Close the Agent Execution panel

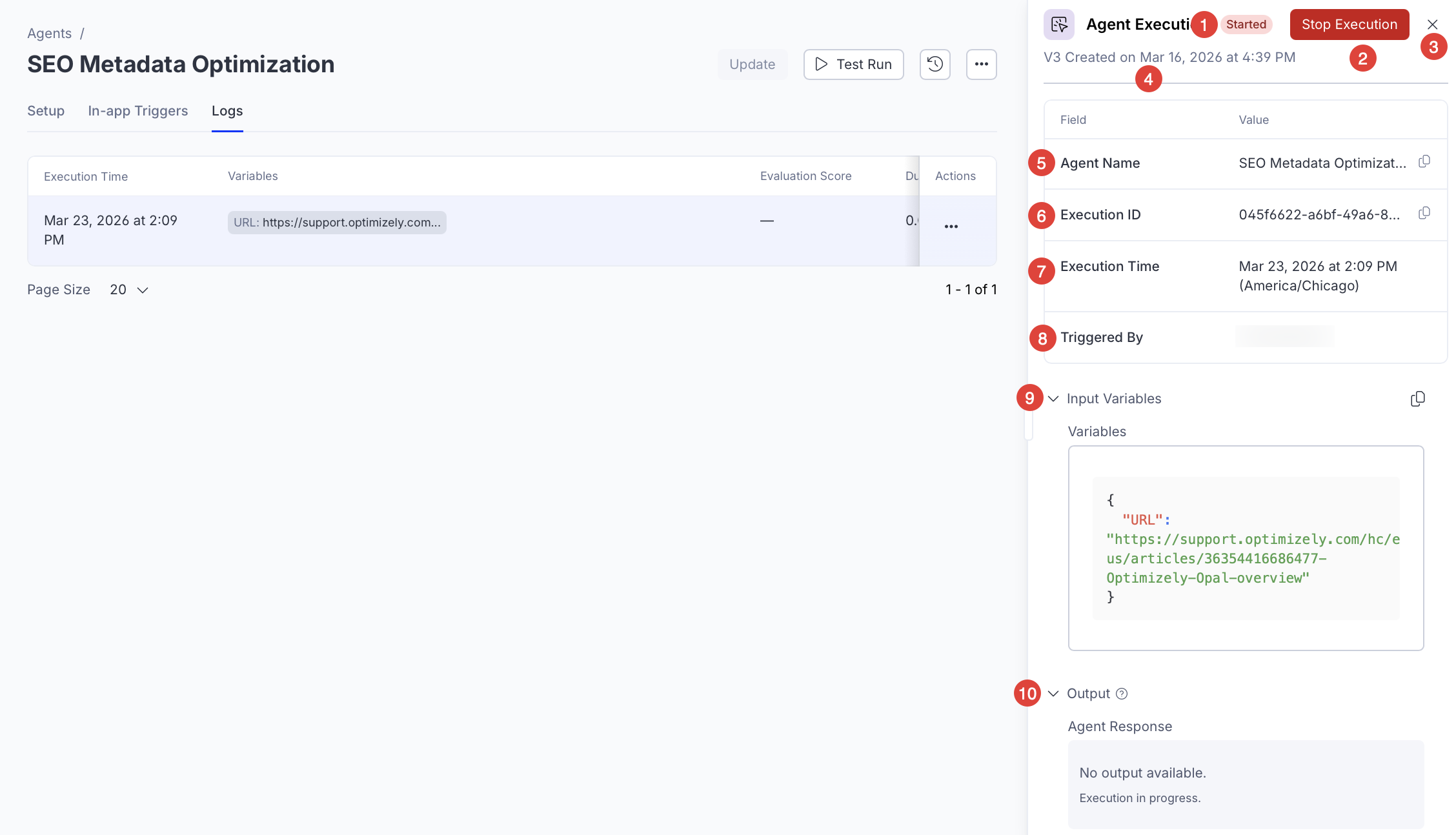point(1432,25)
